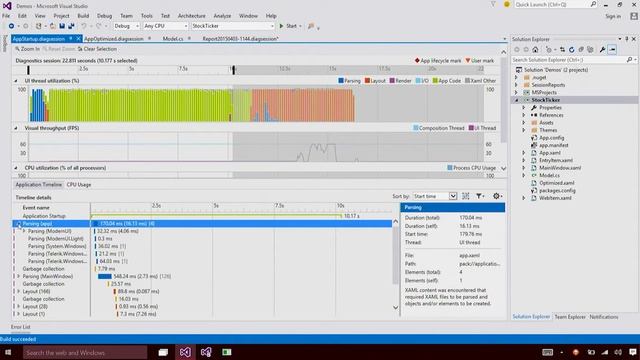Click Sync with Active Document icon
The height and width of the screenshot is (360, 640).
(562, 49)
